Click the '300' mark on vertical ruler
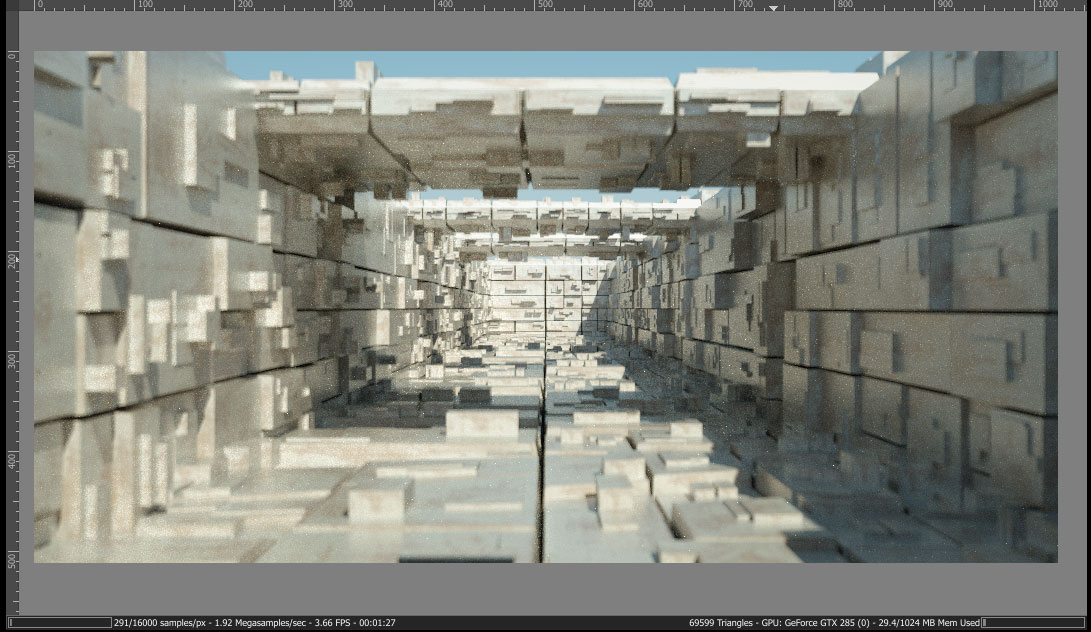 pos(12,361)
